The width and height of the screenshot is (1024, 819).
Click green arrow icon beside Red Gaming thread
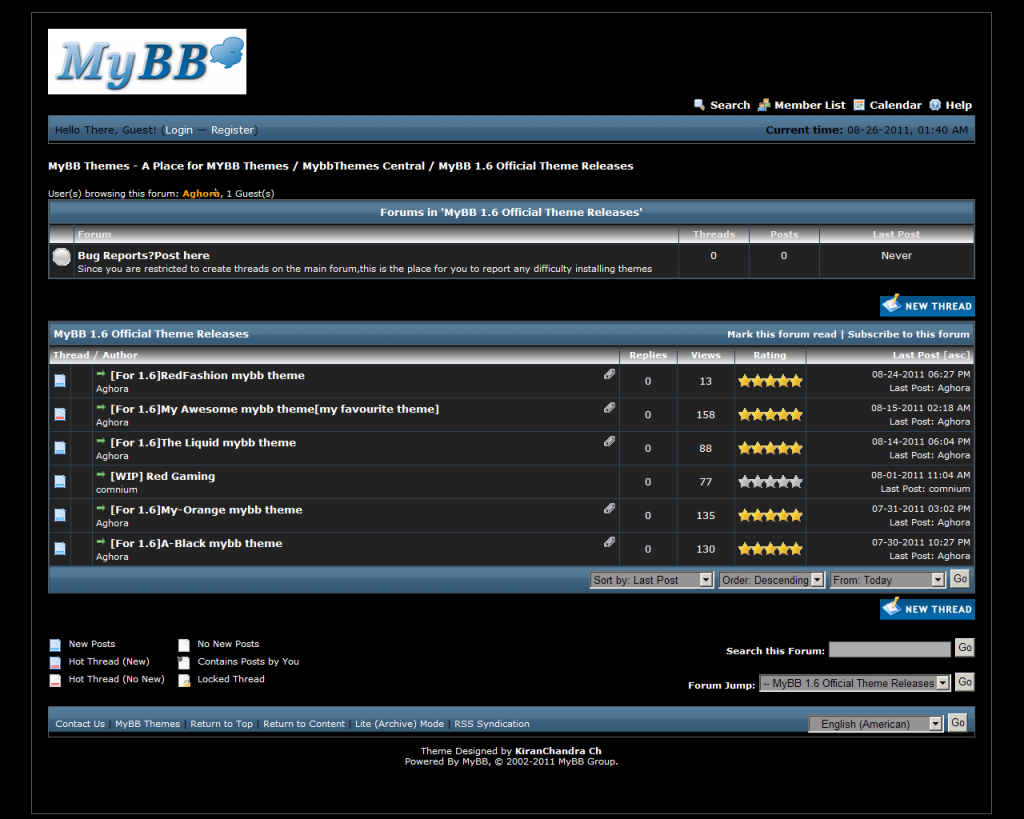tap(101, 475)
